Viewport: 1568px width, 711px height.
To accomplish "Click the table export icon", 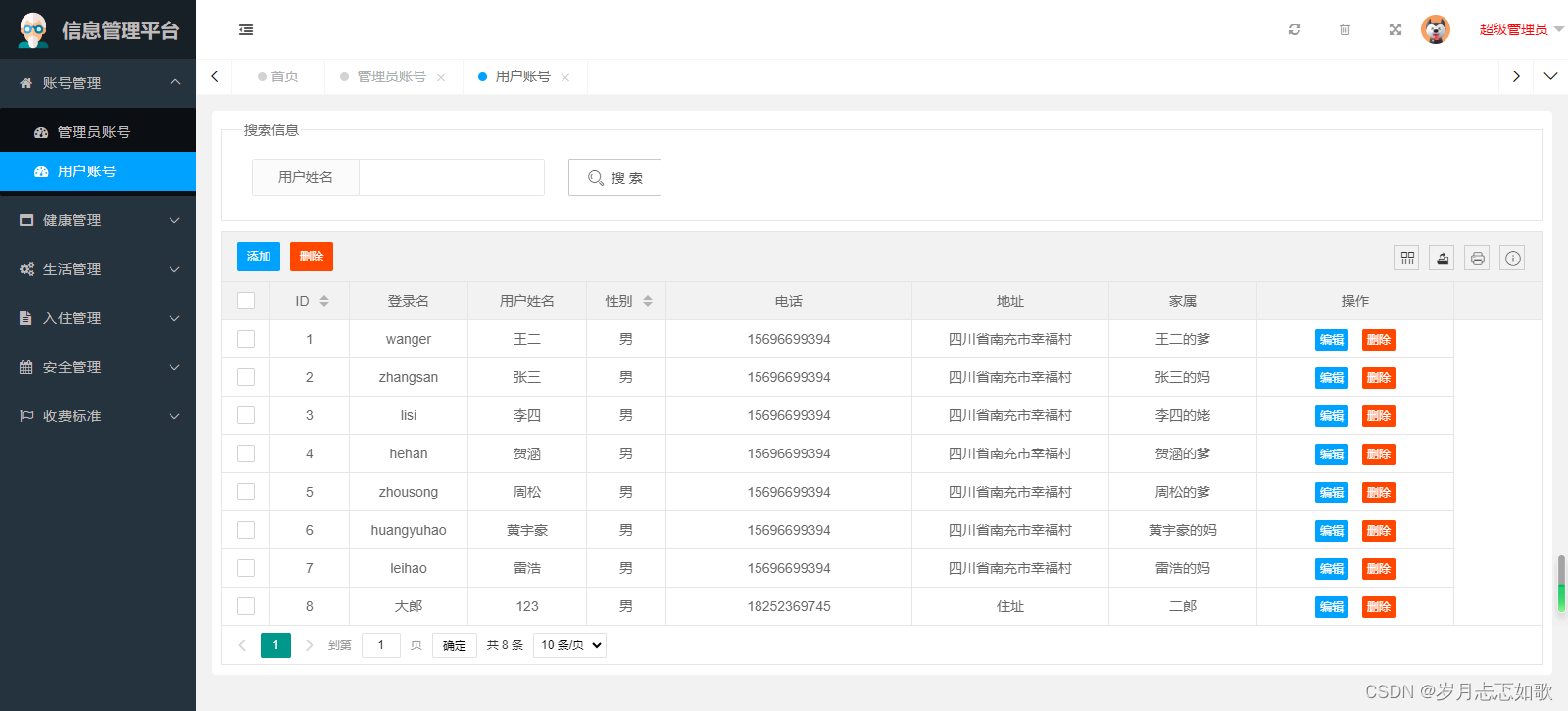I will pos(1443,258).
